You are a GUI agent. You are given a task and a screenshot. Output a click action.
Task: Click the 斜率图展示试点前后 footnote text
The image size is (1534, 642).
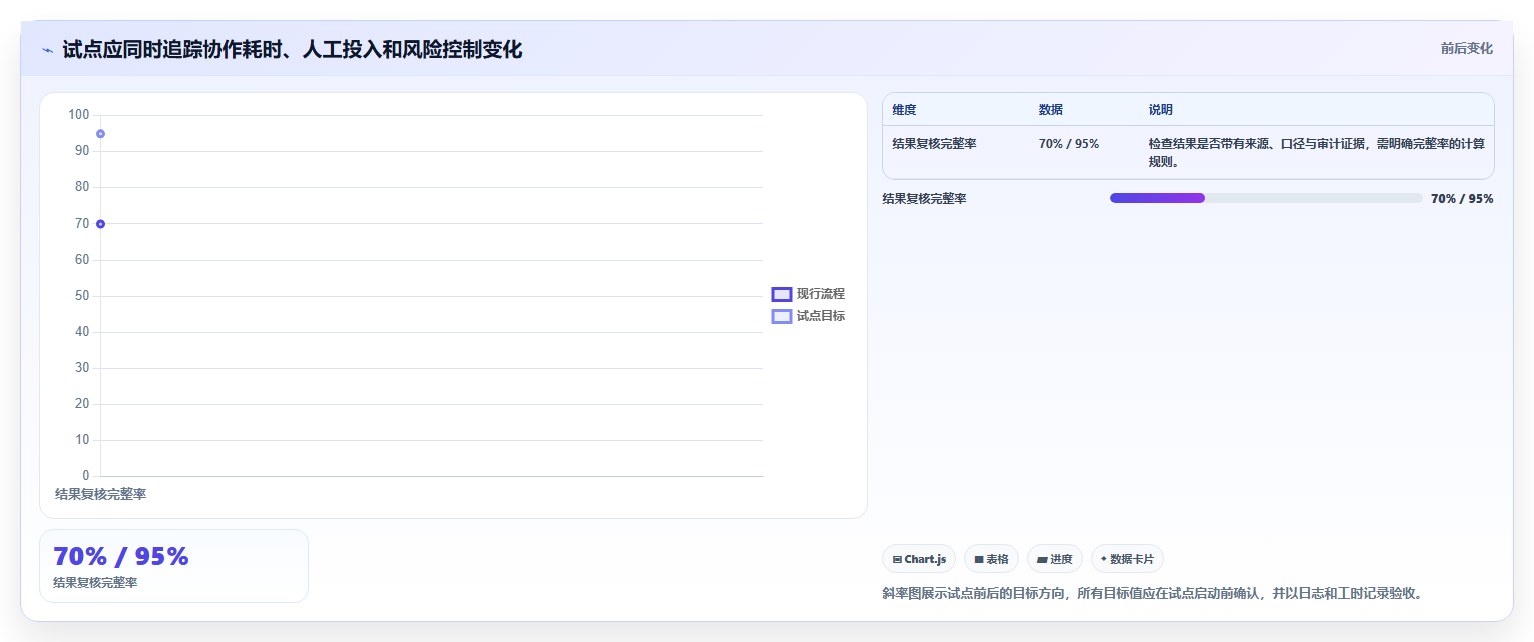[x=1152, y=593]
